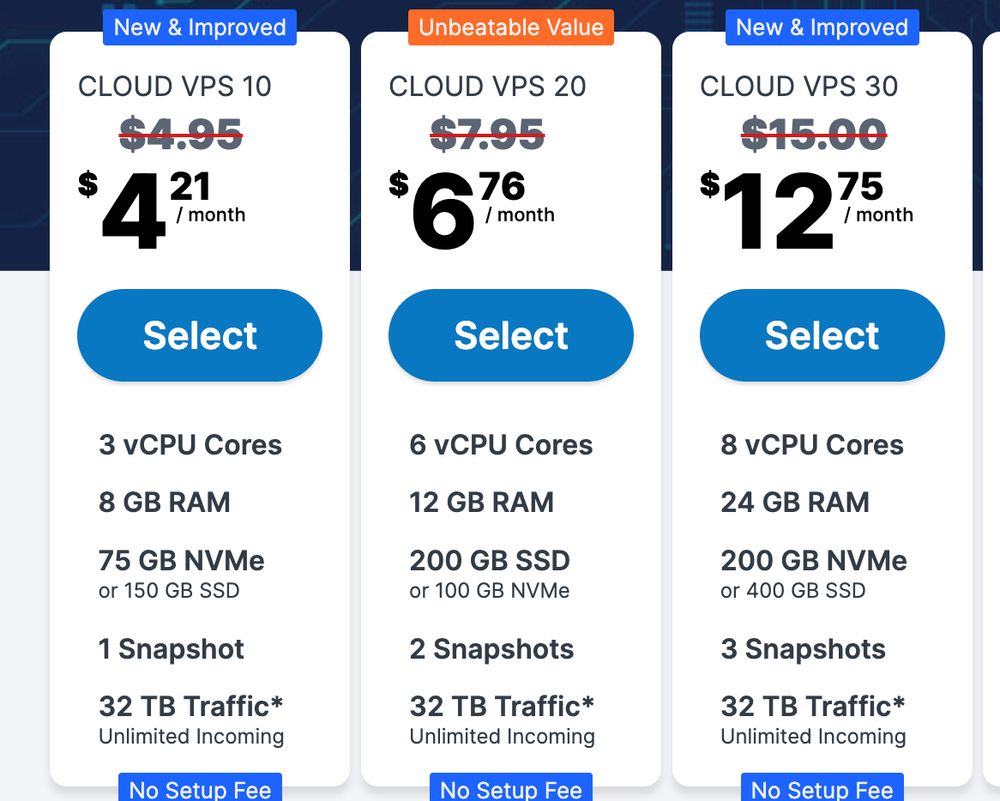Screen dimensions: 1000x801
Task: Click the CLOUD VPS 10 plan title
Action: tap(175, 86)
